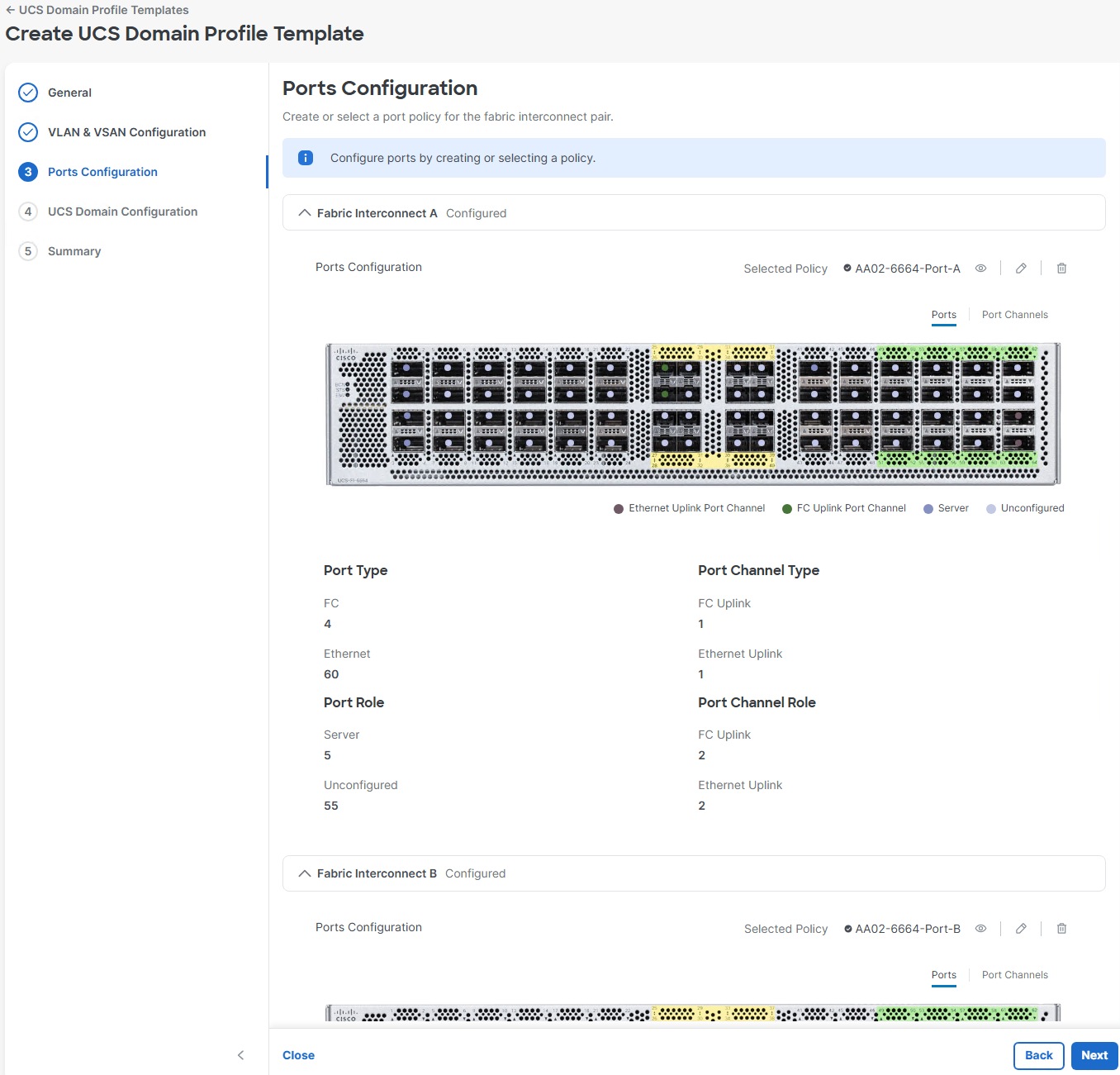
Task: Click the VLAN & VSAN checkmark icon
Action: coord(28,132)
